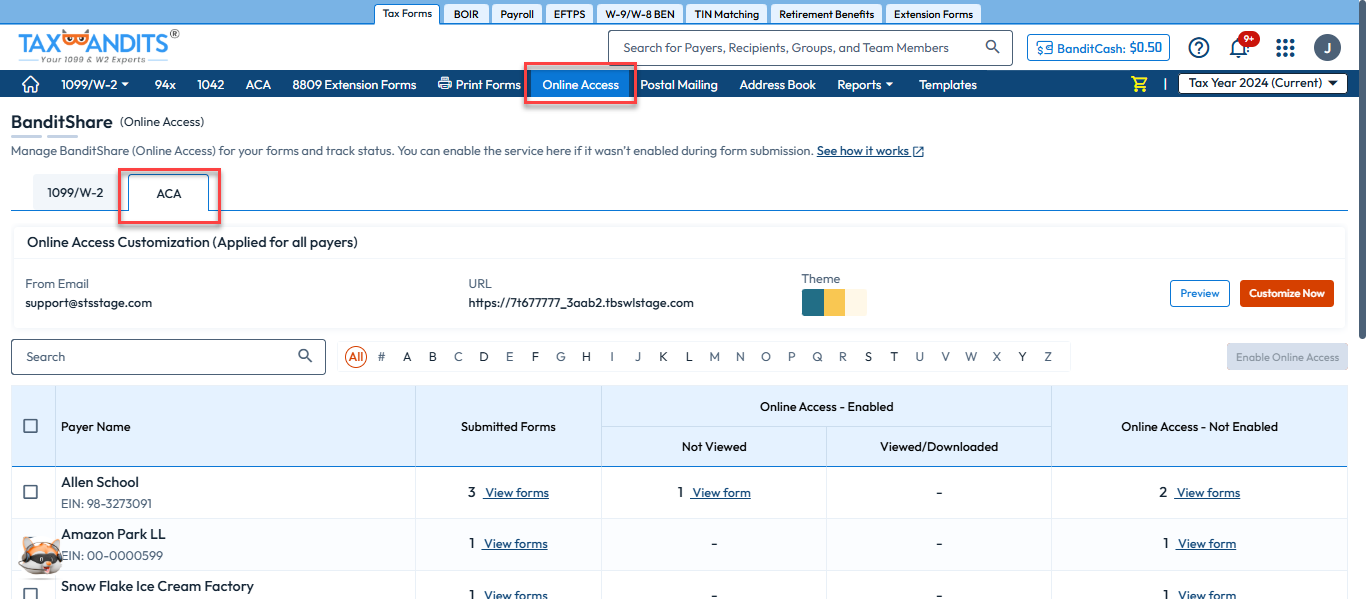
Task: View Amazon Park LL not enabled form link
Action: (1206, 544)
